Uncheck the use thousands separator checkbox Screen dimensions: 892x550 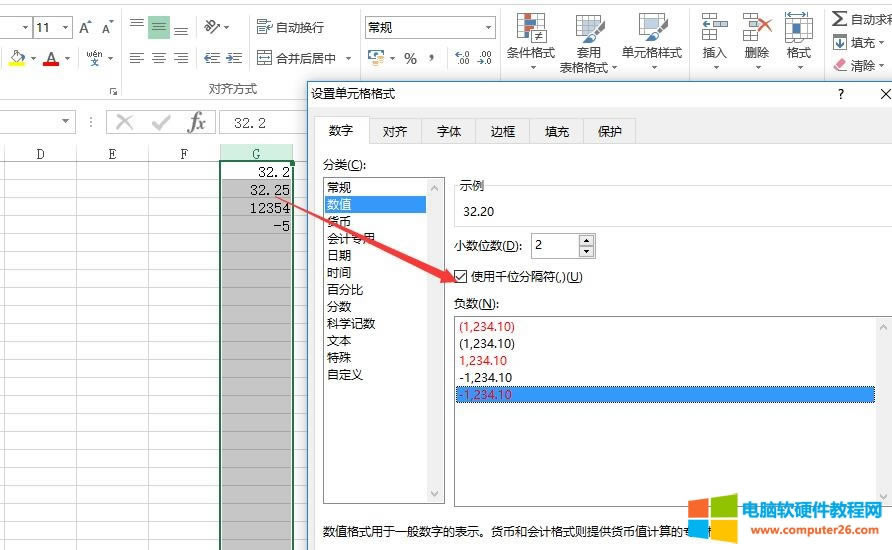click(461, 276)
